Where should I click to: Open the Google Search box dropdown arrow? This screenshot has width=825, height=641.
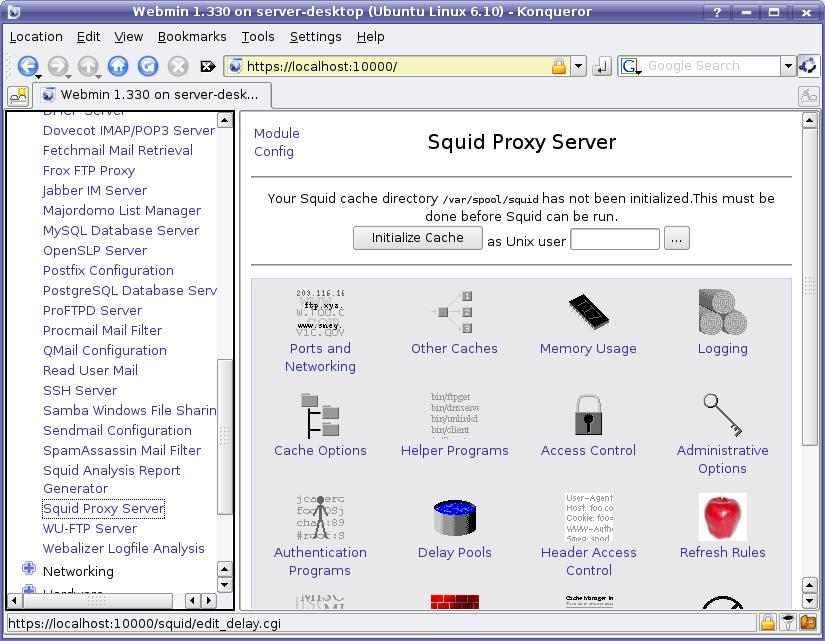point(788,66)
